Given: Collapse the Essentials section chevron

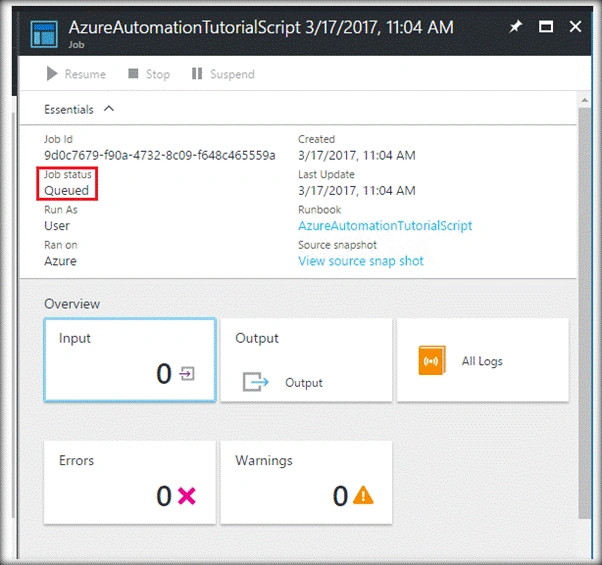Looking at the screenshot, I should pyautogui.click(x=109, y=109).
